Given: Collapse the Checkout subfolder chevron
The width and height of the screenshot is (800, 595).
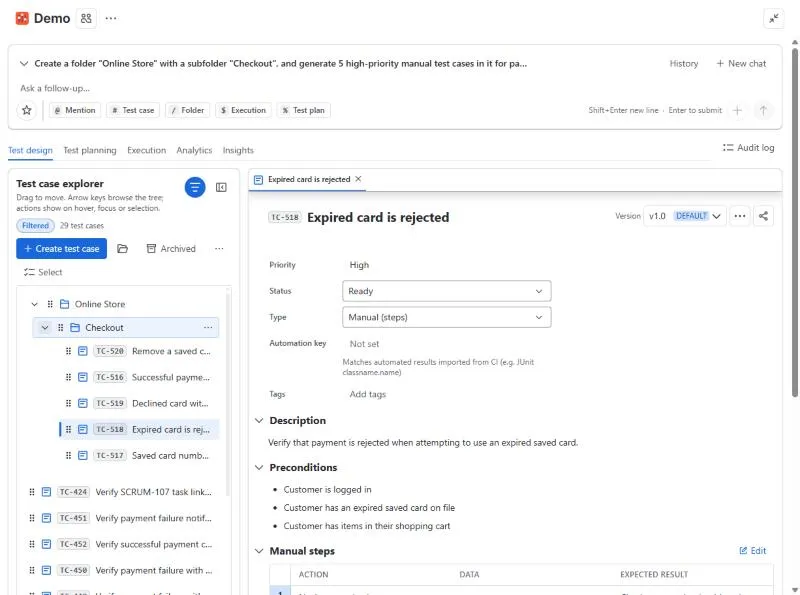Looking at the screenshot, I should [45, 328].
